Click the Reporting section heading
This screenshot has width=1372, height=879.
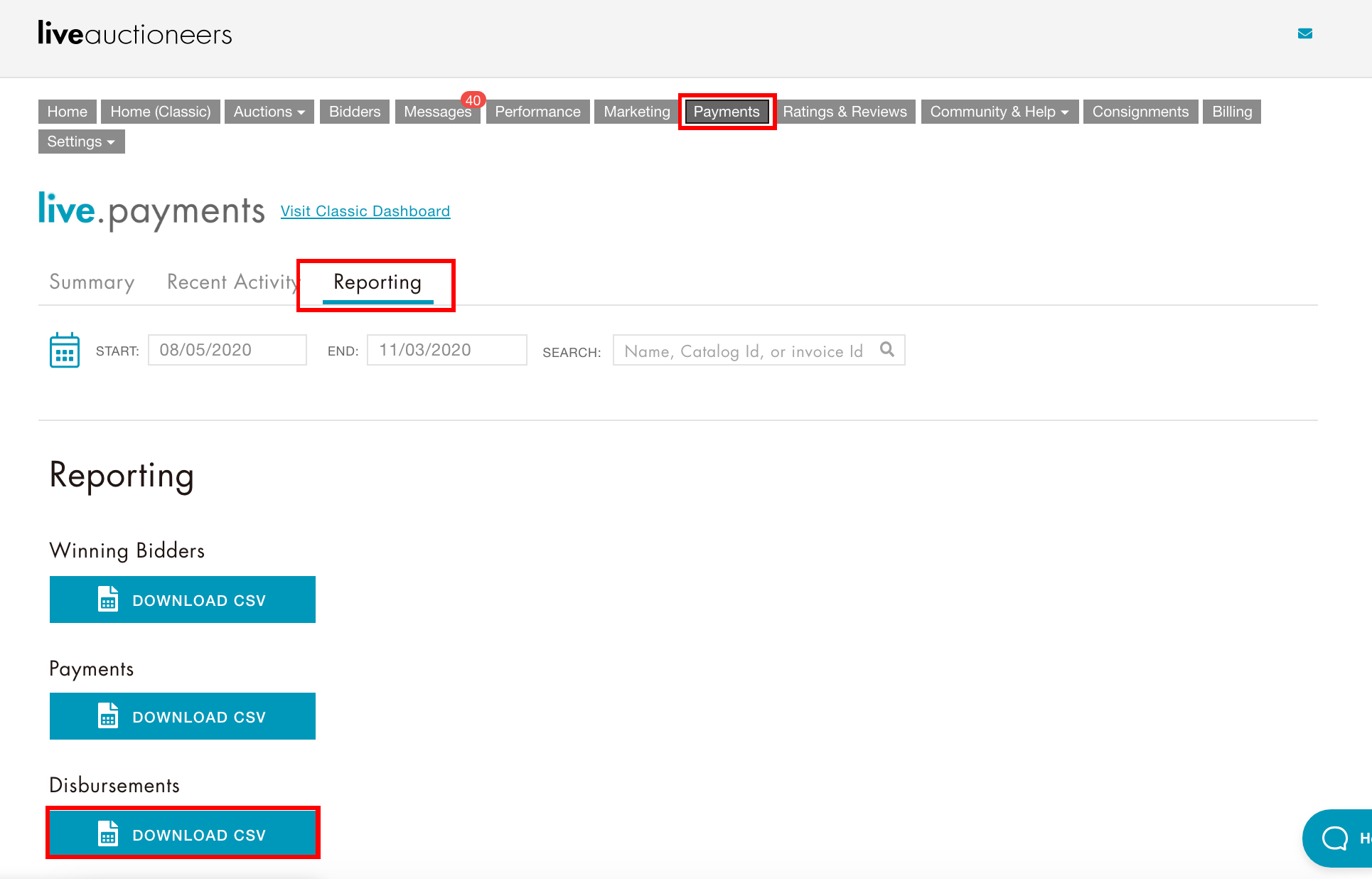122,476
